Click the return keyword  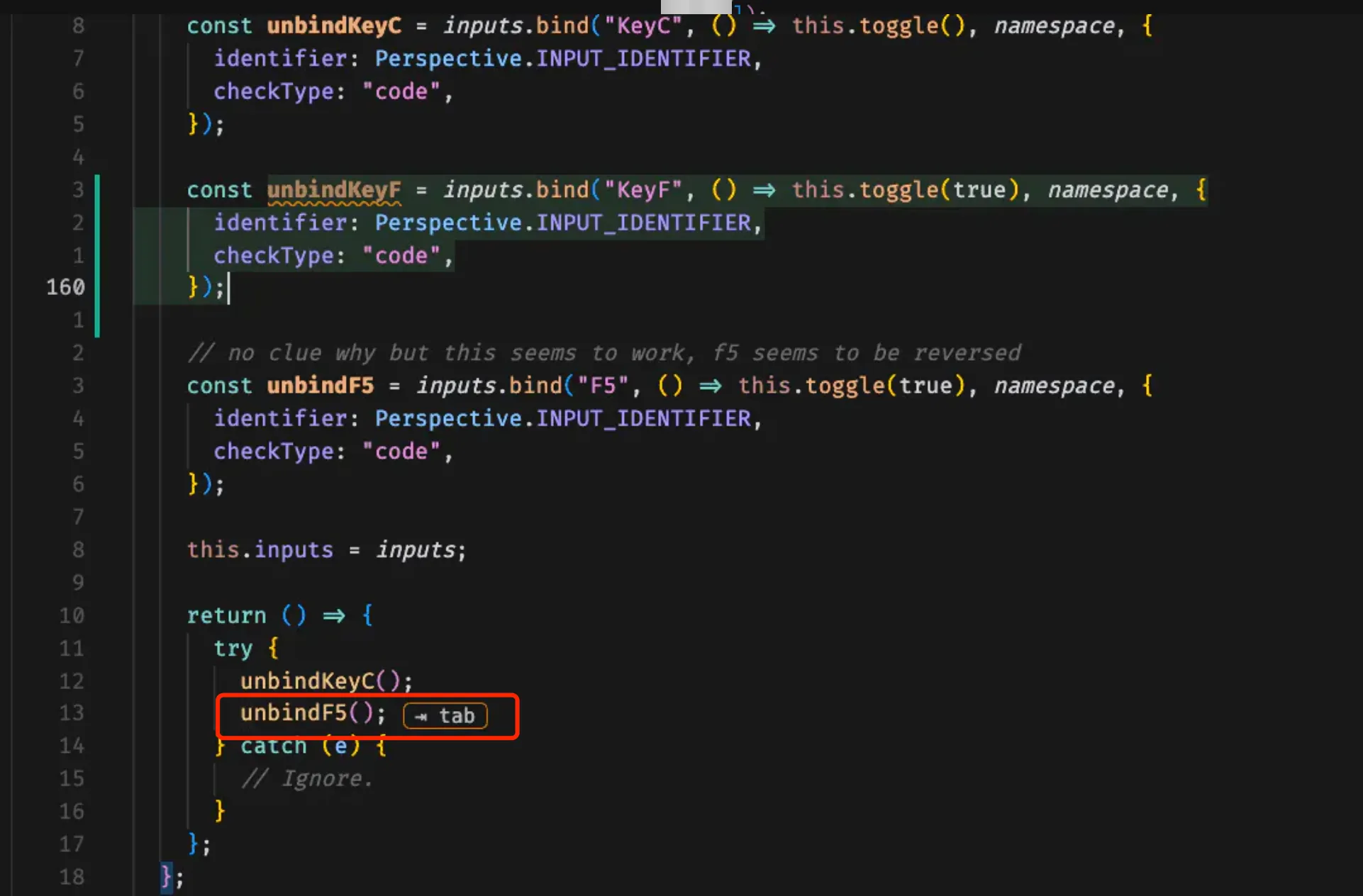pos(226,615)
